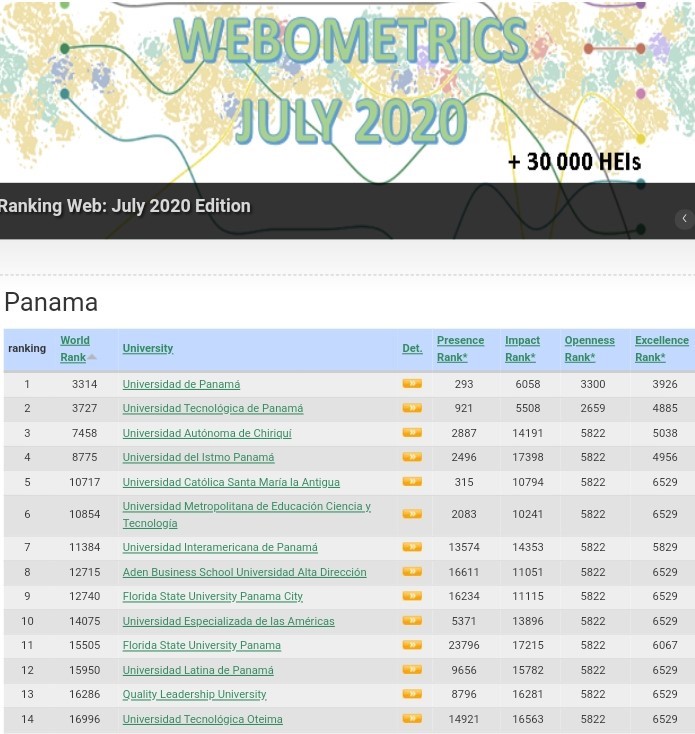Select world rank value 7458
This screenshot has height=734, width=695.
tap(84, 433)
